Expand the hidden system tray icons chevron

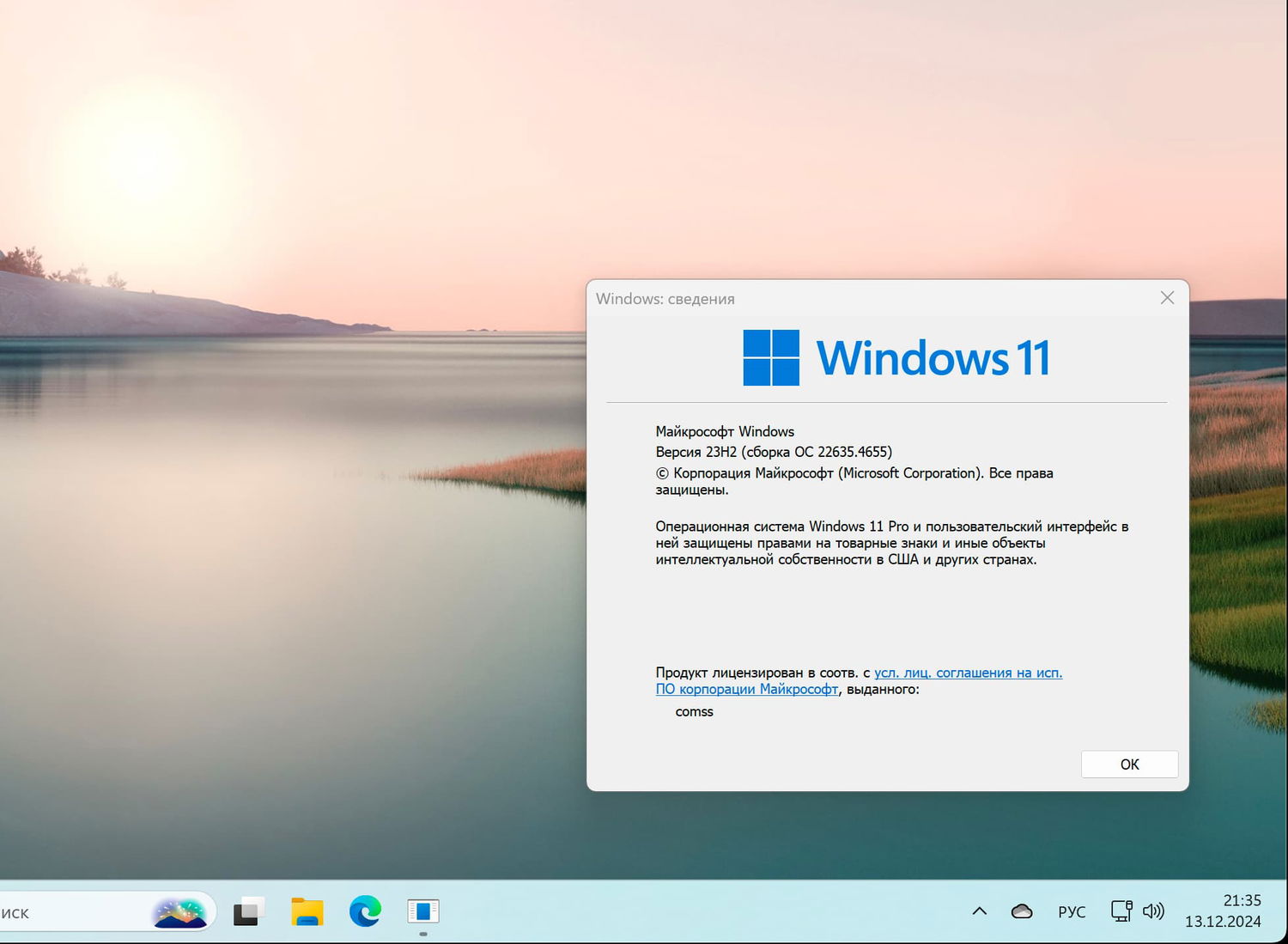pyautogui.click(x=979, y=911)
